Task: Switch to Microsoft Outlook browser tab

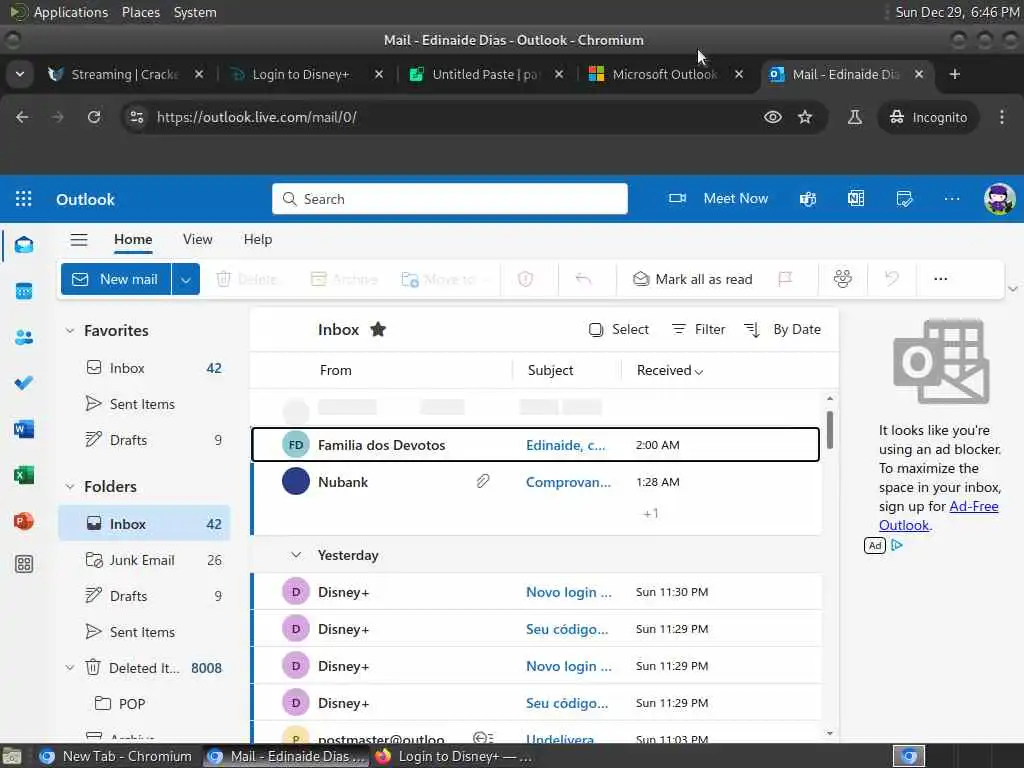Action: click(667, 74)
